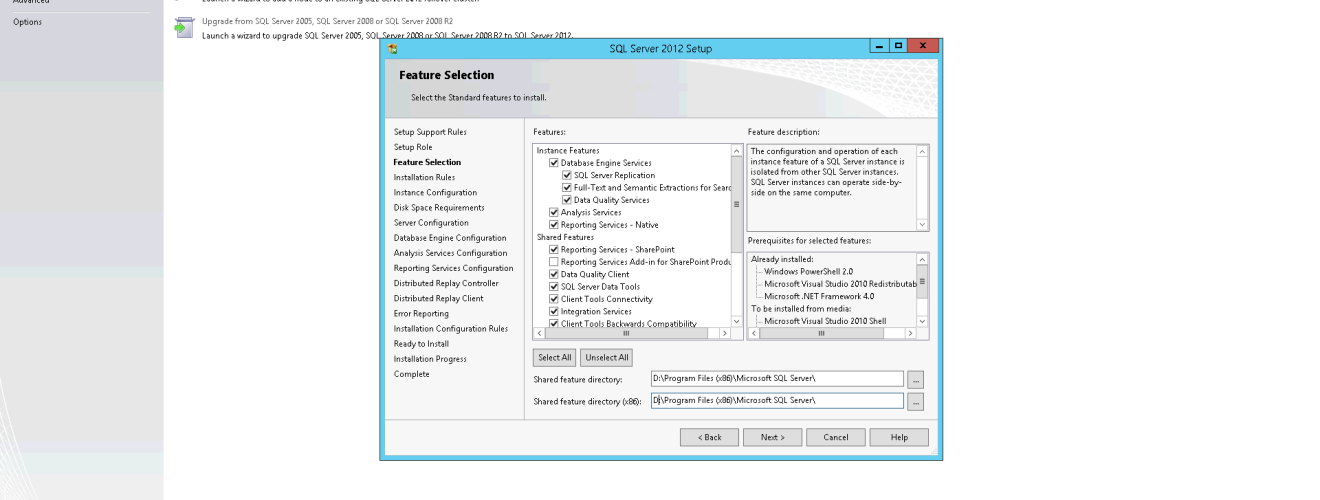Select Distributed Replay Client step

pyautogui.click(x=438, y=298)
